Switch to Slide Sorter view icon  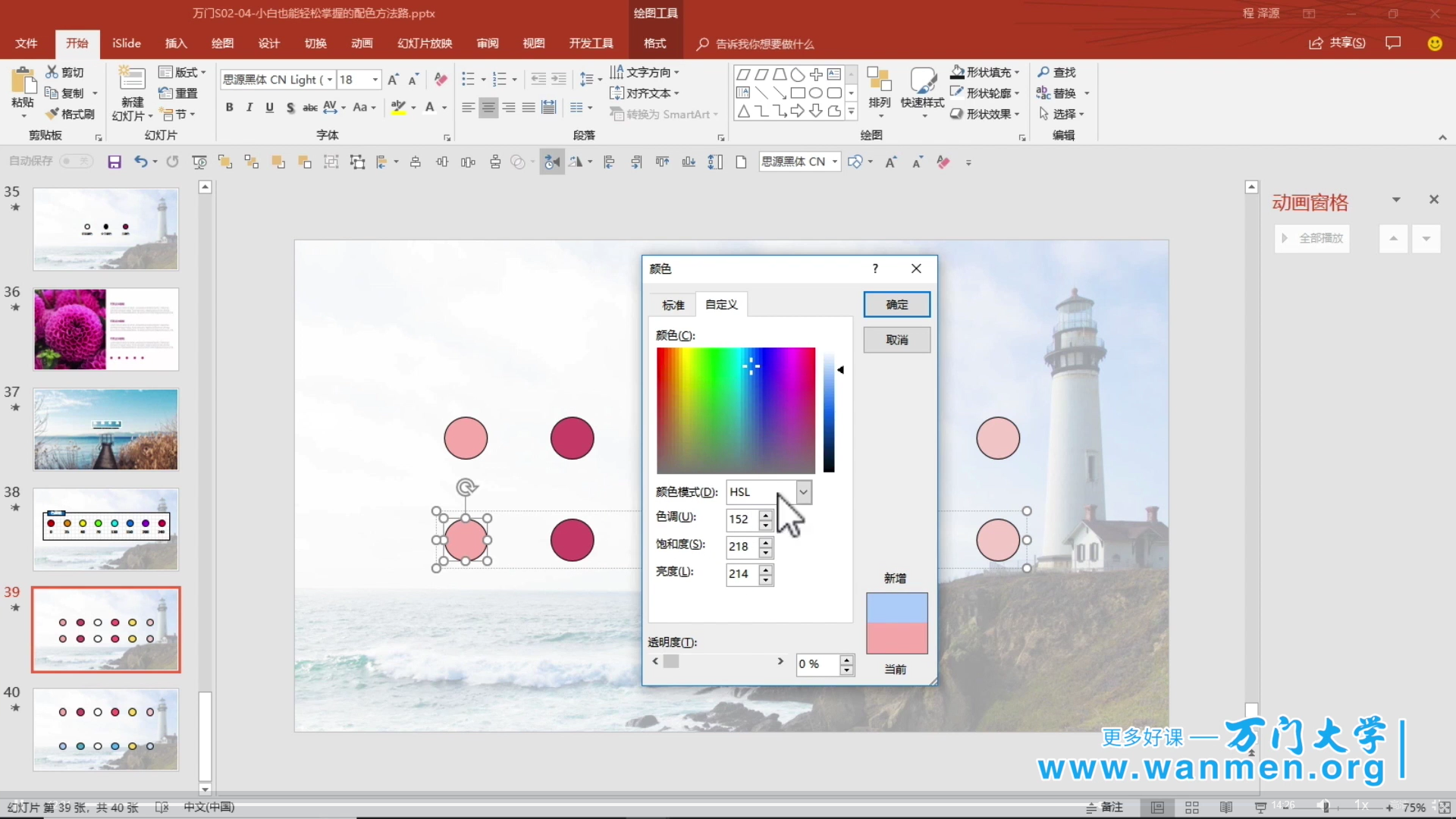pos(1192,808)
